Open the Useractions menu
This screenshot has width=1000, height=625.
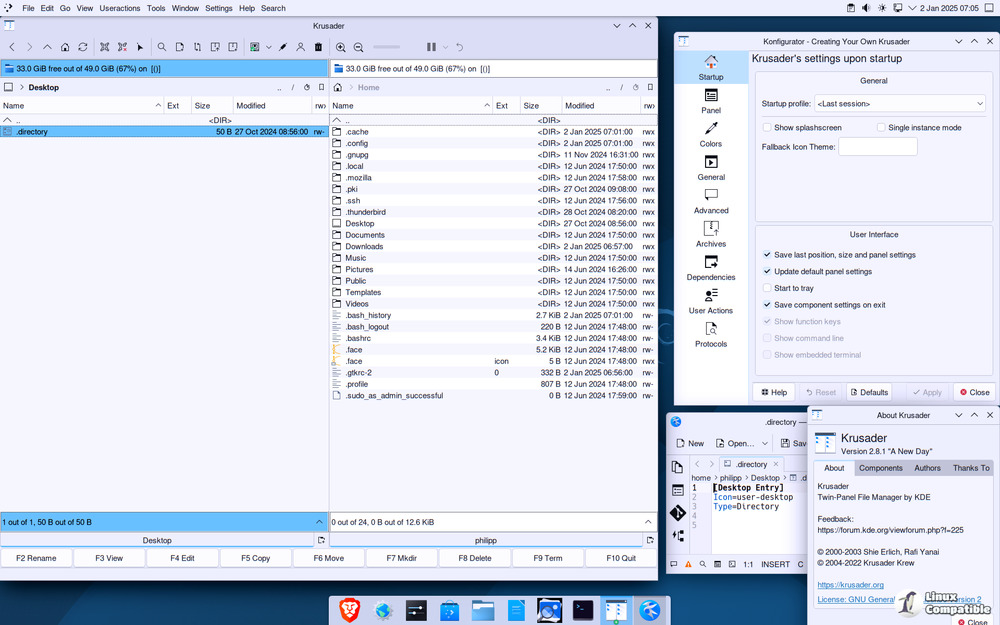pyautogui.click(x=120, y=8)
